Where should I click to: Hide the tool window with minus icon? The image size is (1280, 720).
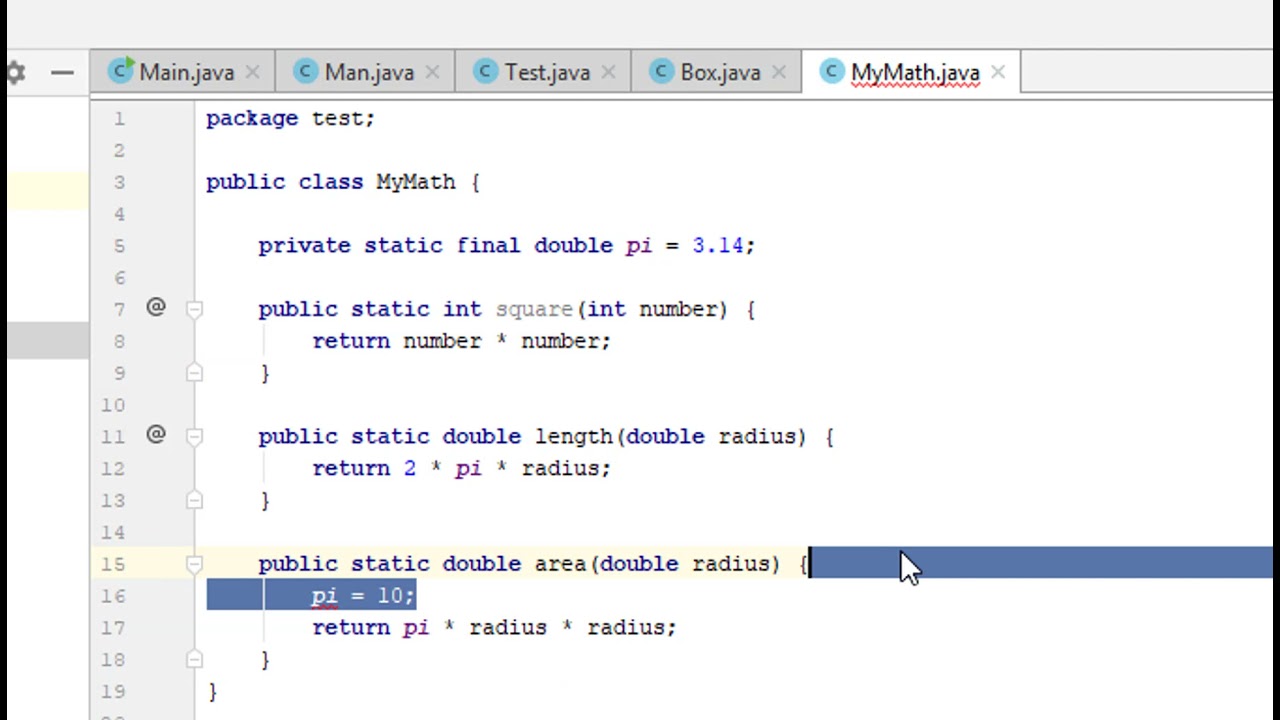coord(62,72)
